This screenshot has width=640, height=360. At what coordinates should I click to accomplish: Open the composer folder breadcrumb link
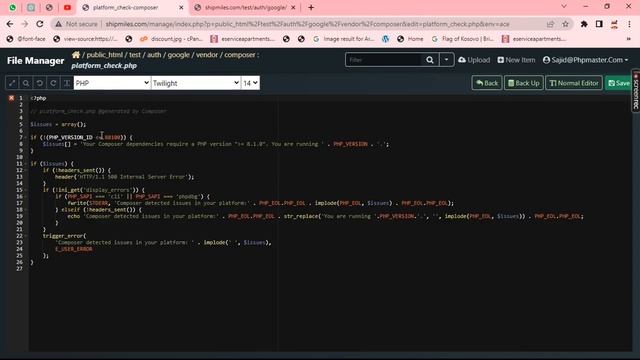(240, 55)
